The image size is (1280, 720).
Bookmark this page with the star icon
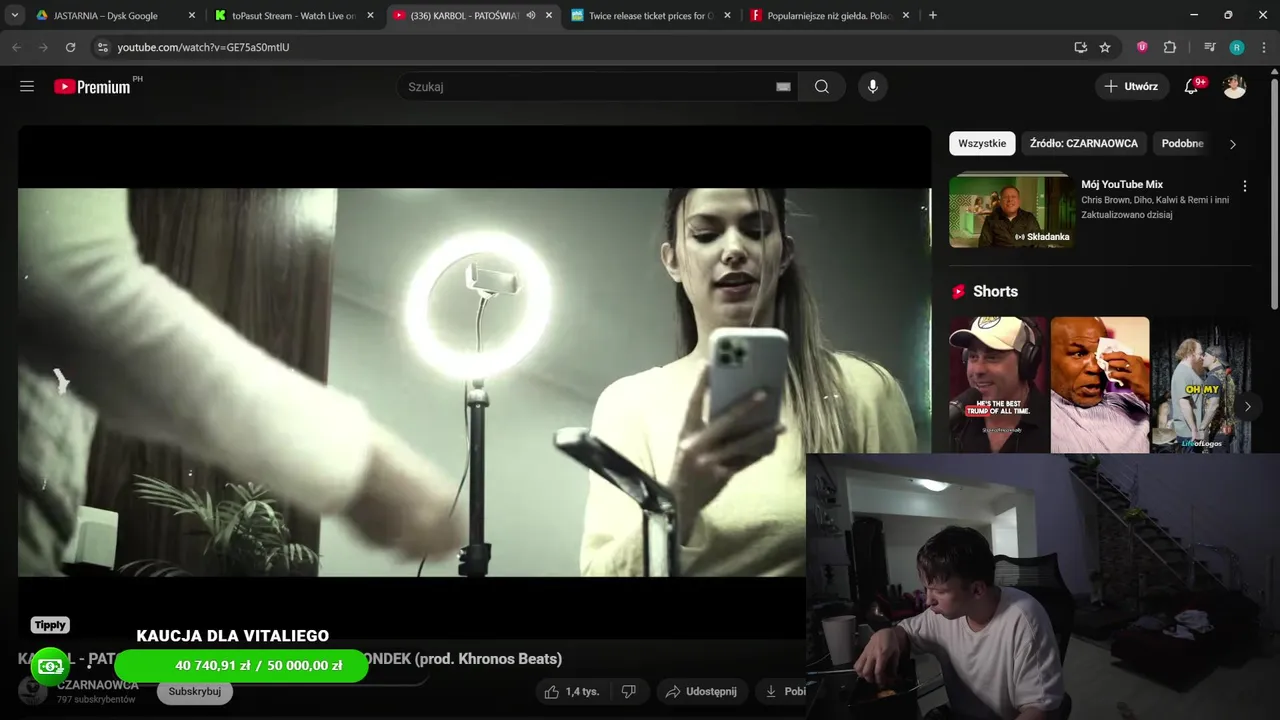(x=1105, y=47)
